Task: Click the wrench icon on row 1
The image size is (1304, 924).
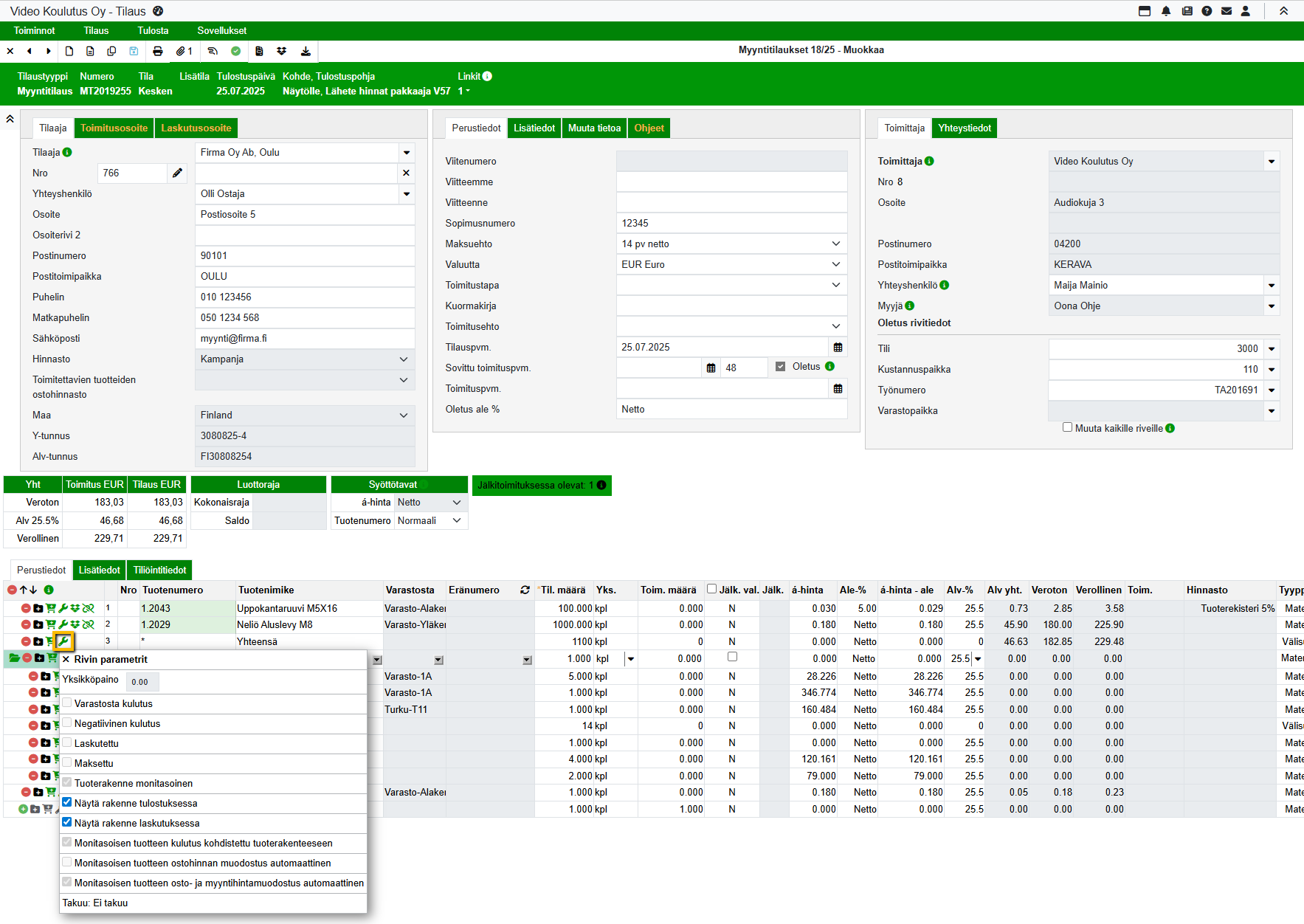Action: tap(63, 608)
